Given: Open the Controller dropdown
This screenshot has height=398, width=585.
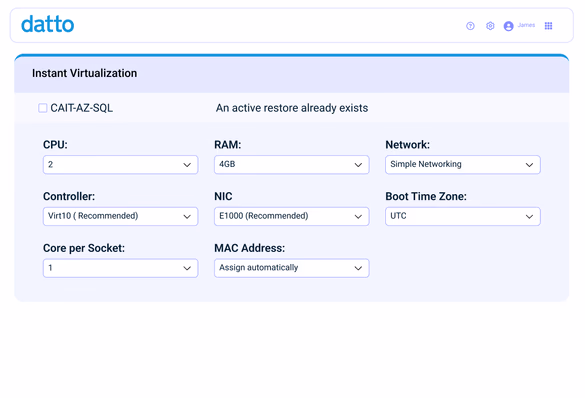Looking at the screenshot, I should click(x=121, y=216).
